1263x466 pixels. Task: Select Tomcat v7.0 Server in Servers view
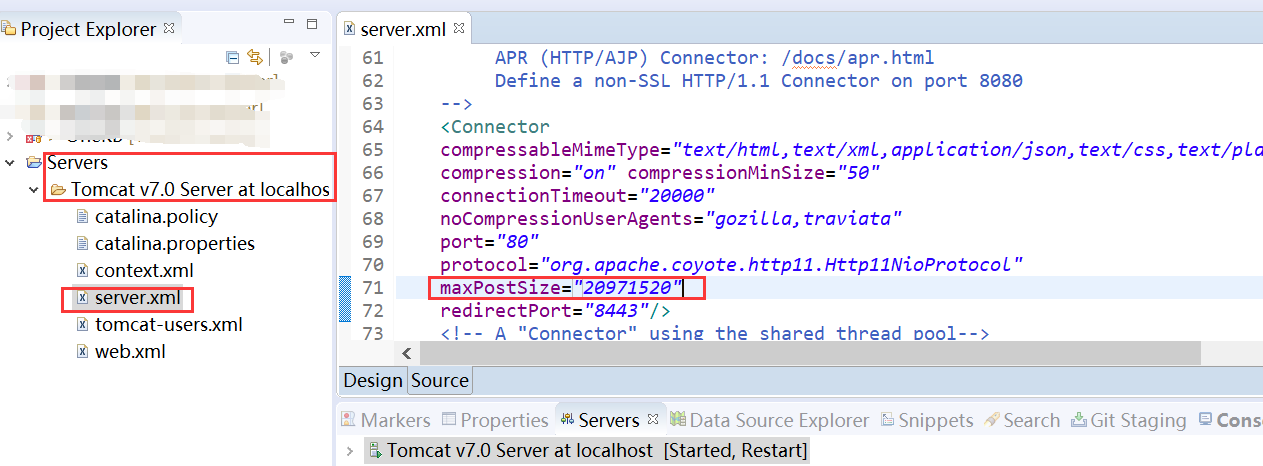pos(519,451)
